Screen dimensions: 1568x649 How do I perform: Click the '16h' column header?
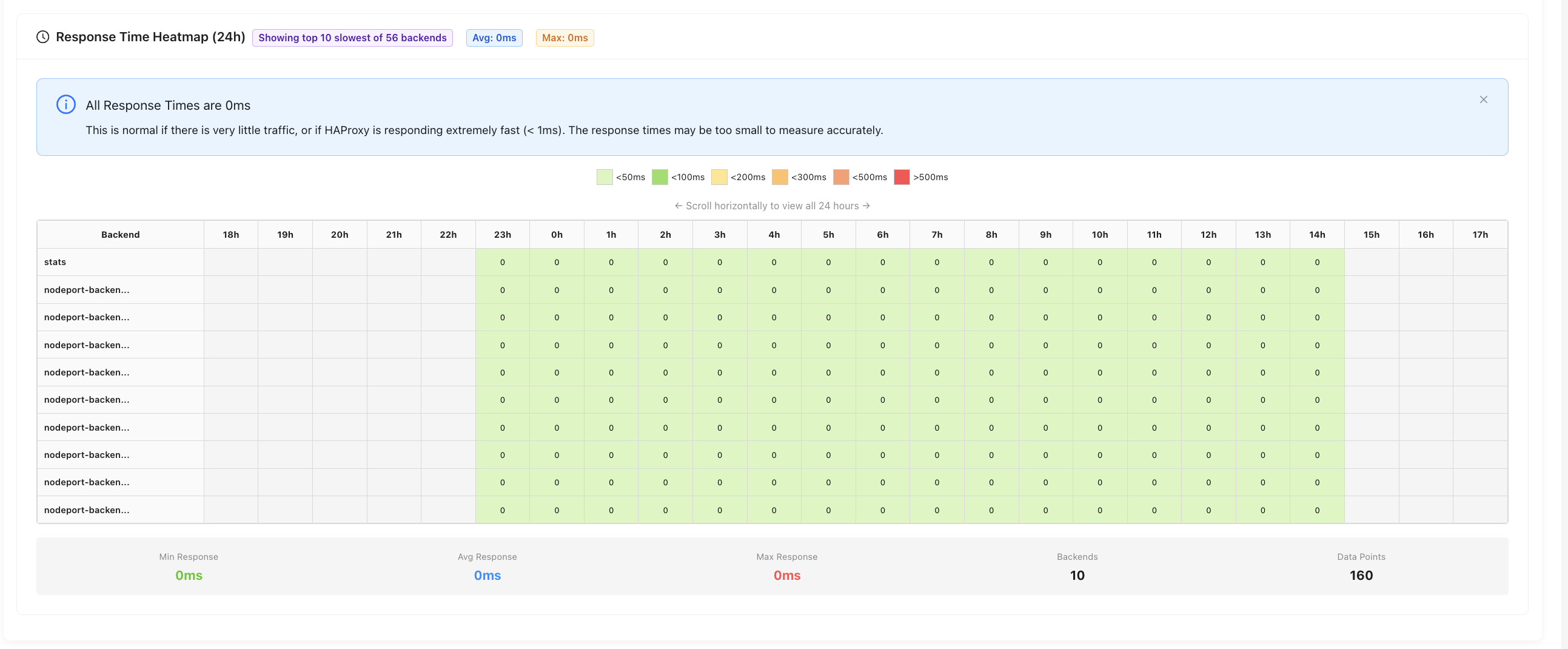coord(1426,234)
